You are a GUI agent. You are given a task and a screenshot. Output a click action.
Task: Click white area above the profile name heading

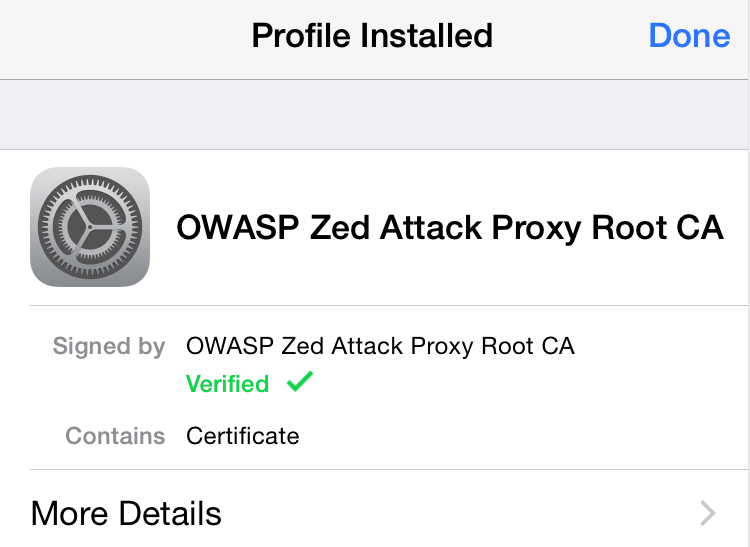(x=450, y=175)
